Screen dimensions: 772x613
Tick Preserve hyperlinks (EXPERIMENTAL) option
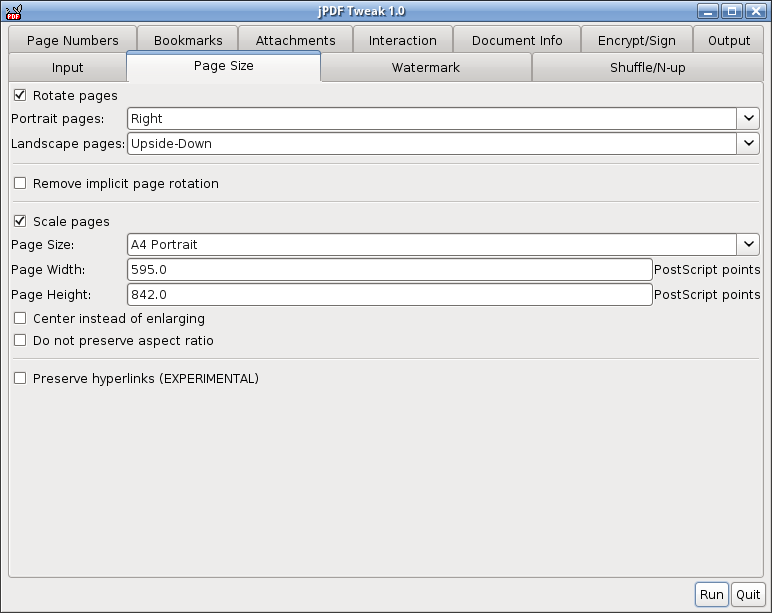(20, 378)
